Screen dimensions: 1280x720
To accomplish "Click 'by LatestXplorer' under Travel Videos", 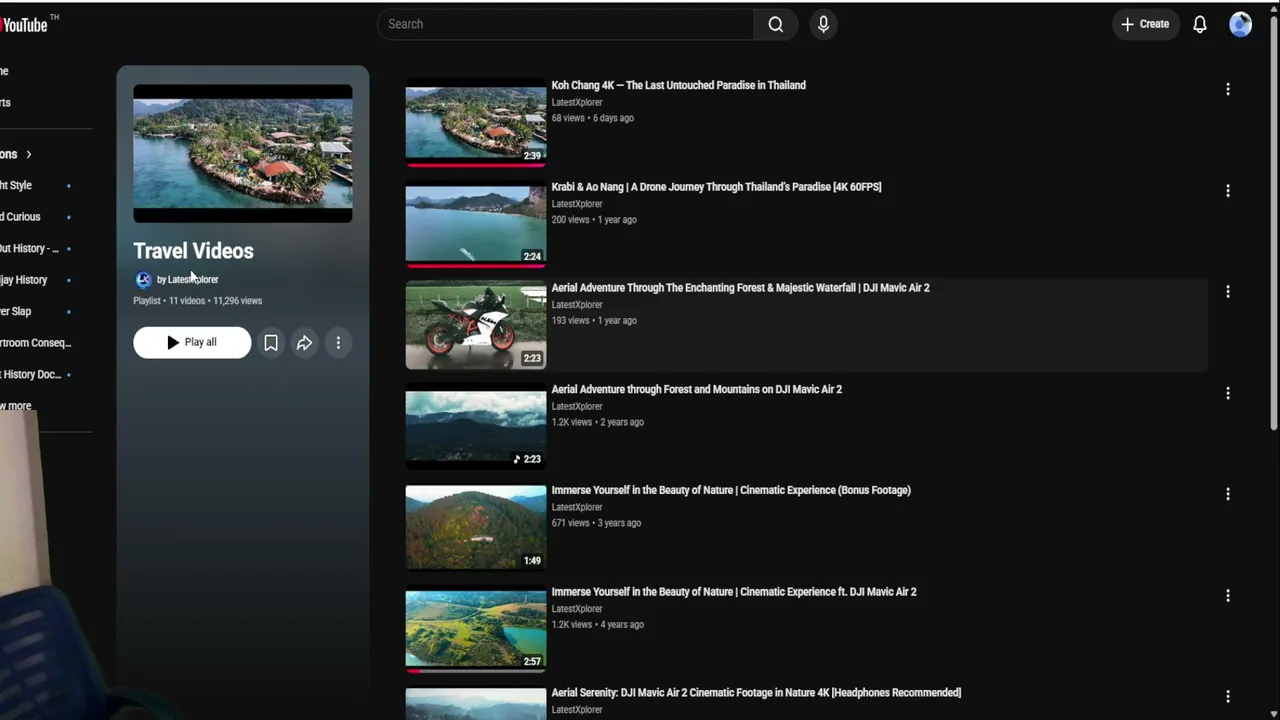I will pyautogui.click(x=187, y=280).
